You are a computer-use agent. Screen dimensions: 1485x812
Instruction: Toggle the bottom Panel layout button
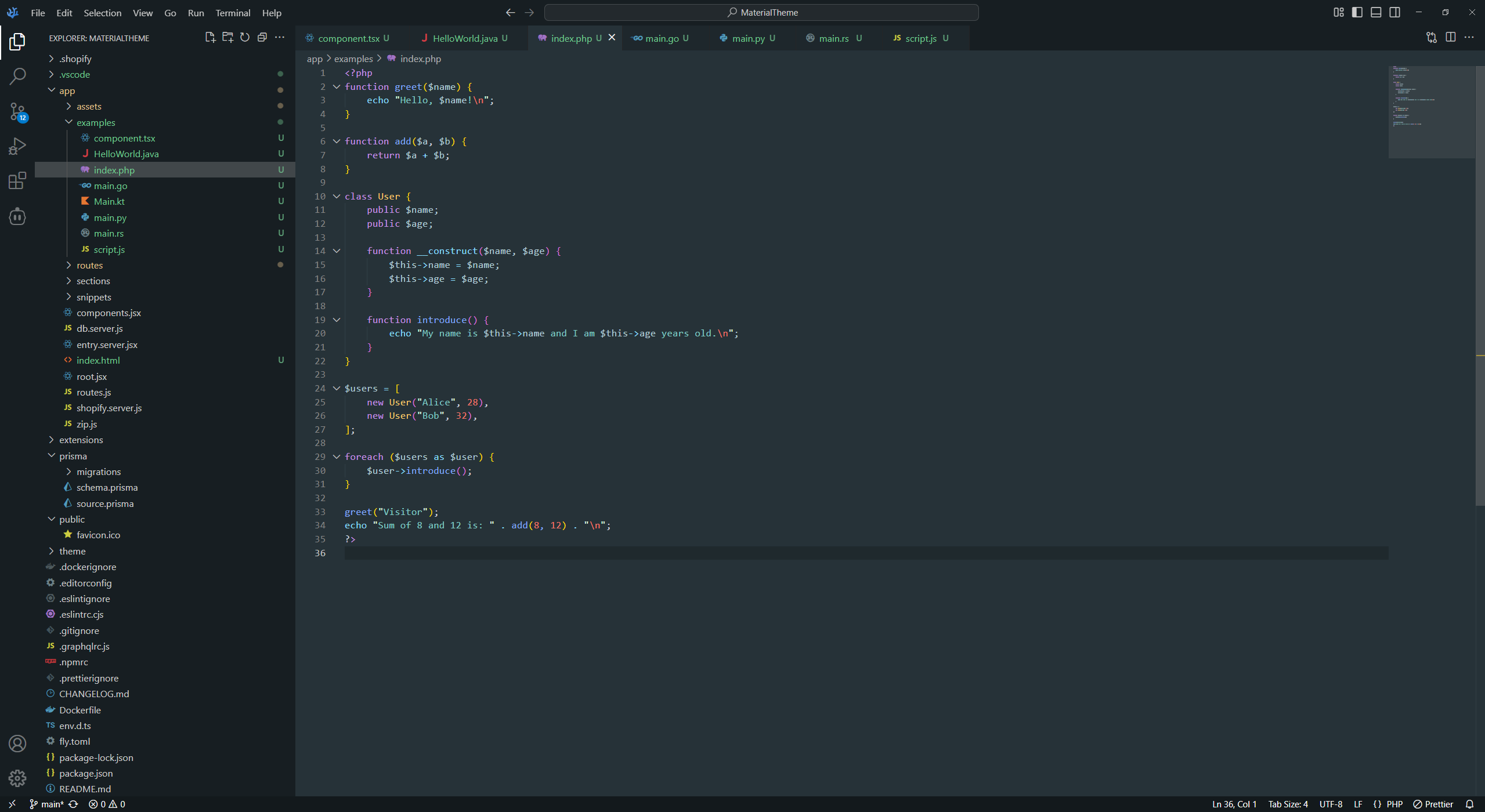pyautogui.click(x=1375, y=12)
